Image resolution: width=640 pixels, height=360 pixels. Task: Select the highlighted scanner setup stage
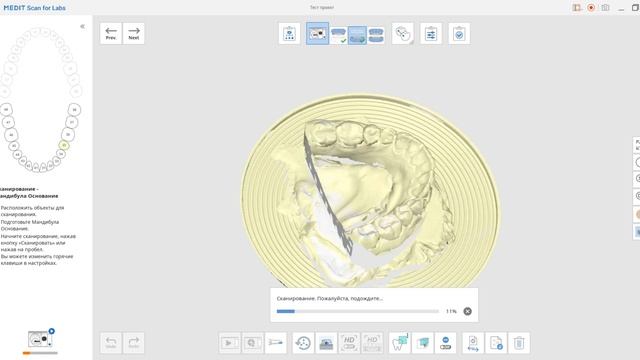pyautogui.click(x=317, y=33)
